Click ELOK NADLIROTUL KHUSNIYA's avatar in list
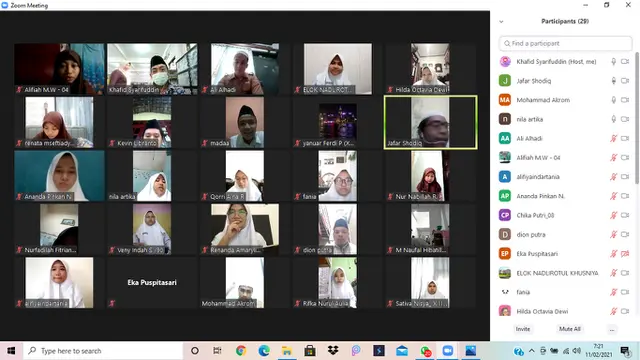The height and width of the screenshot is (360, 640). pyautogui.click(x=505, y=273)
